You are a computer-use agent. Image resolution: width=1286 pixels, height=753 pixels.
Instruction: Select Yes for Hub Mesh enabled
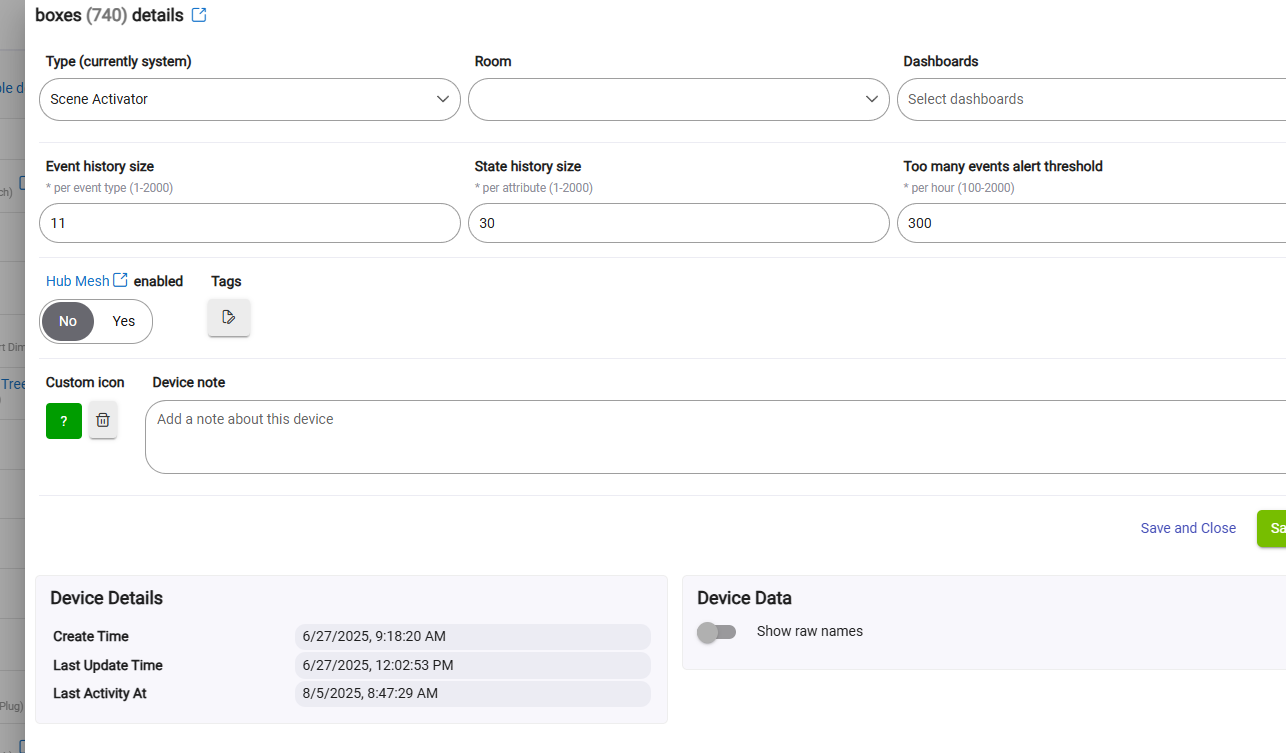[x=124, y=321]
